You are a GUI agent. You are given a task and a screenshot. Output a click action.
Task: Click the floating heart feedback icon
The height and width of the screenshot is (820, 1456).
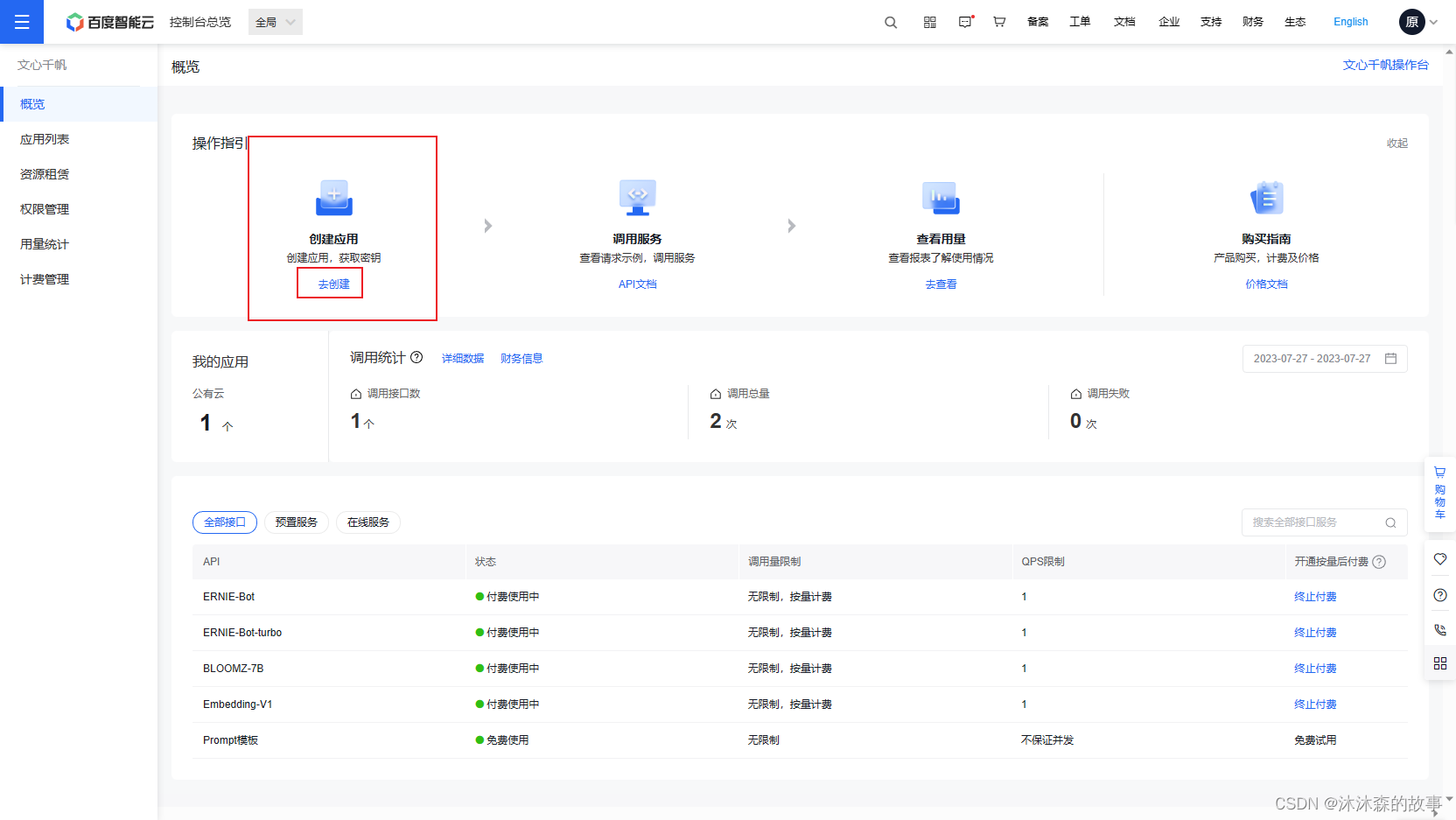(1440, 559)
